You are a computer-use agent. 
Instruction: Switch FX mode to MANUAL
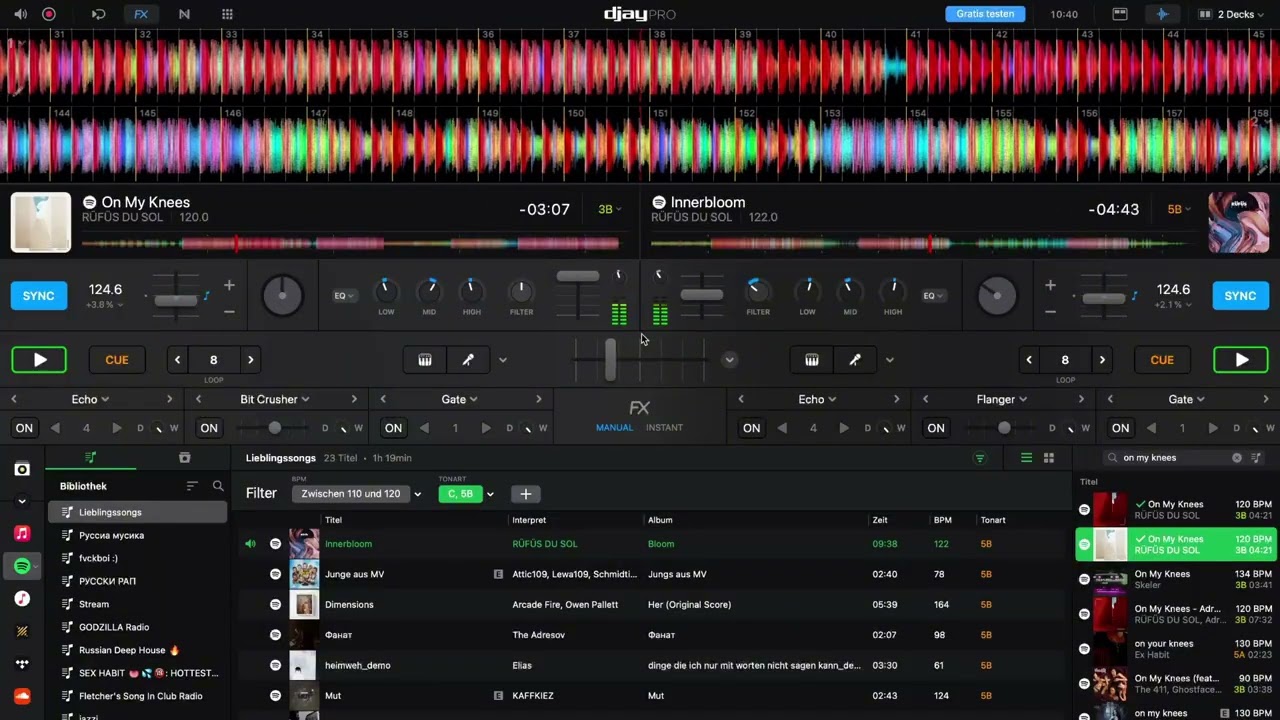click(x=614, y=427)
